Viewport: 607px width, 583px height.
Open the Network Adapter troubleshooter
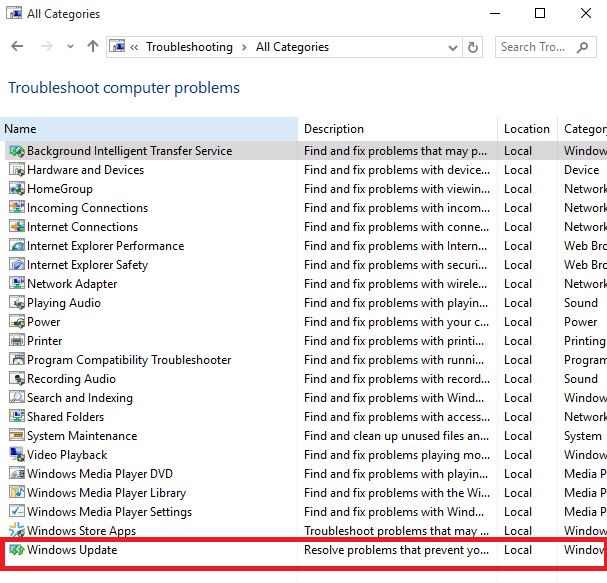[72, 284]
